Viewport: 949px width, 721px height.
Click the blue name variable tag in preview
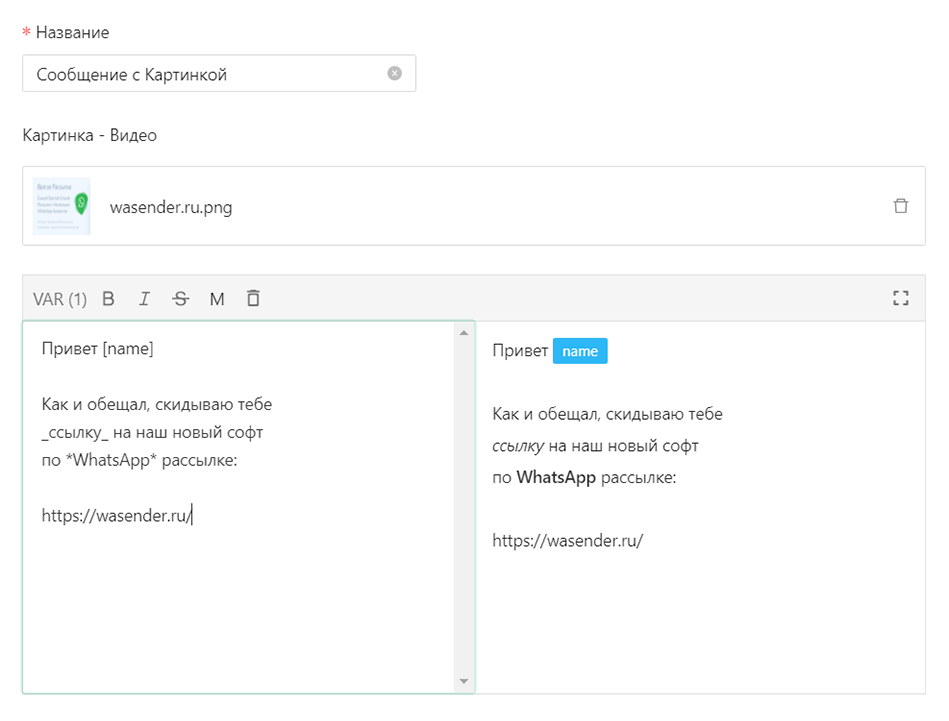(x=580, y=351)
